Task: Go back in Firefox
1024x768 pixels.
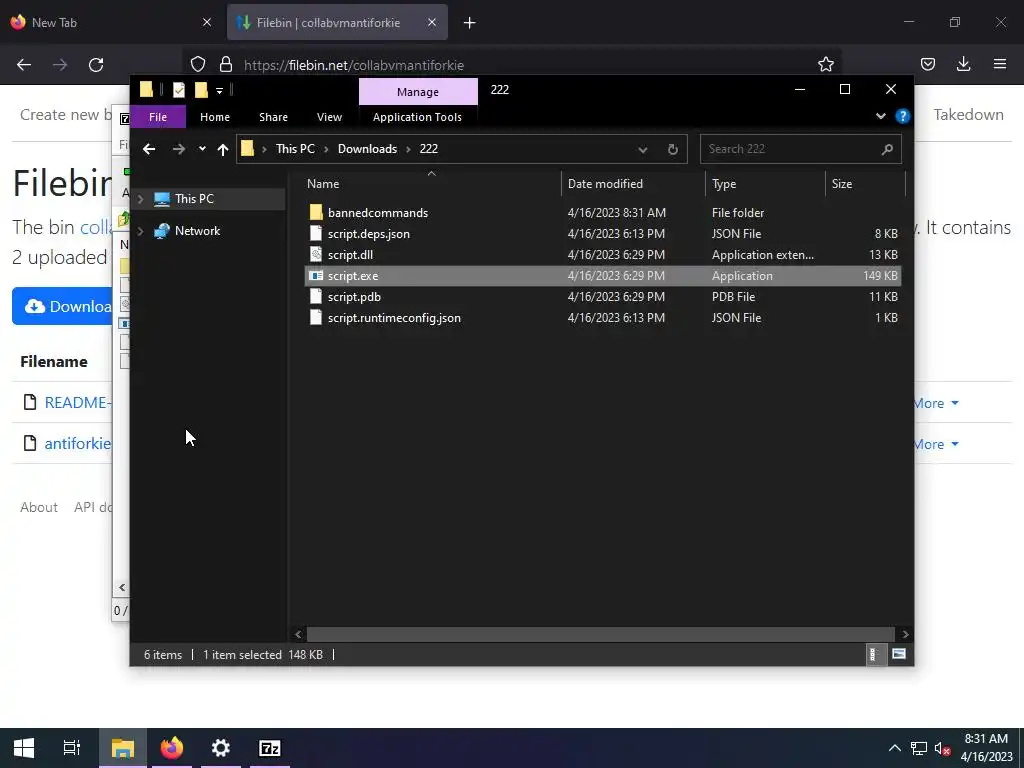Action: click(x=24, y=65)
